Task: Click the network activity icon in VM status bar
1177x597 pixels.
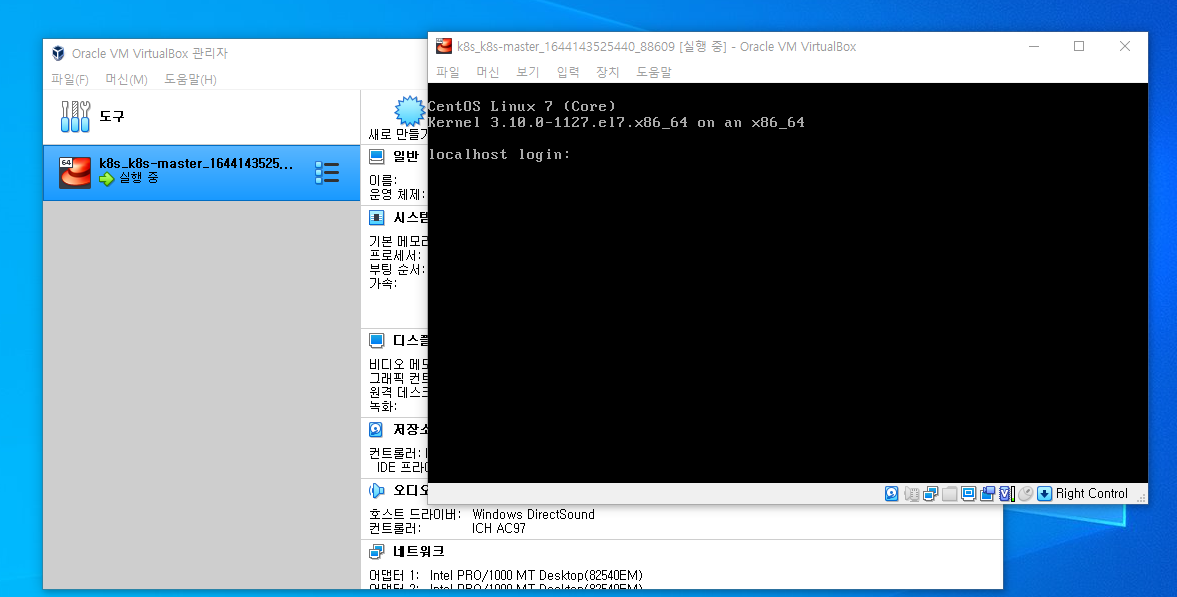Action: point(931,493)
